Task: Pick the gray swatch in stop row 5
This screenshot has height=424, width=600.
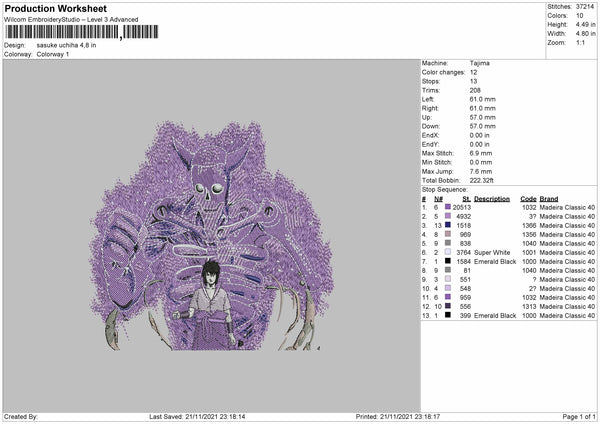Action: 448,243
